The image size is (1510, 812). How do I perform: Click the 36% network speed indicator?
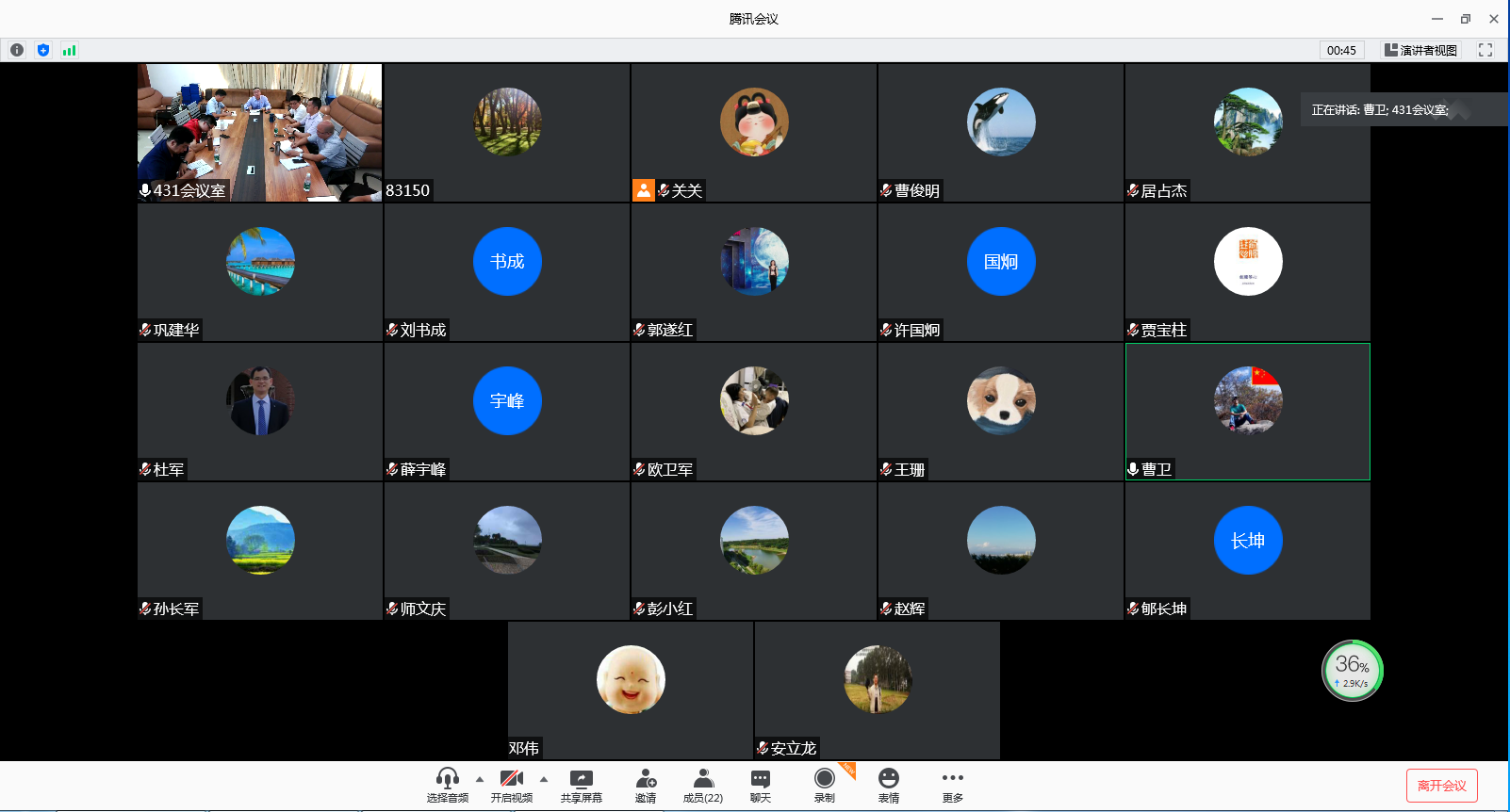coord(1352,671)
